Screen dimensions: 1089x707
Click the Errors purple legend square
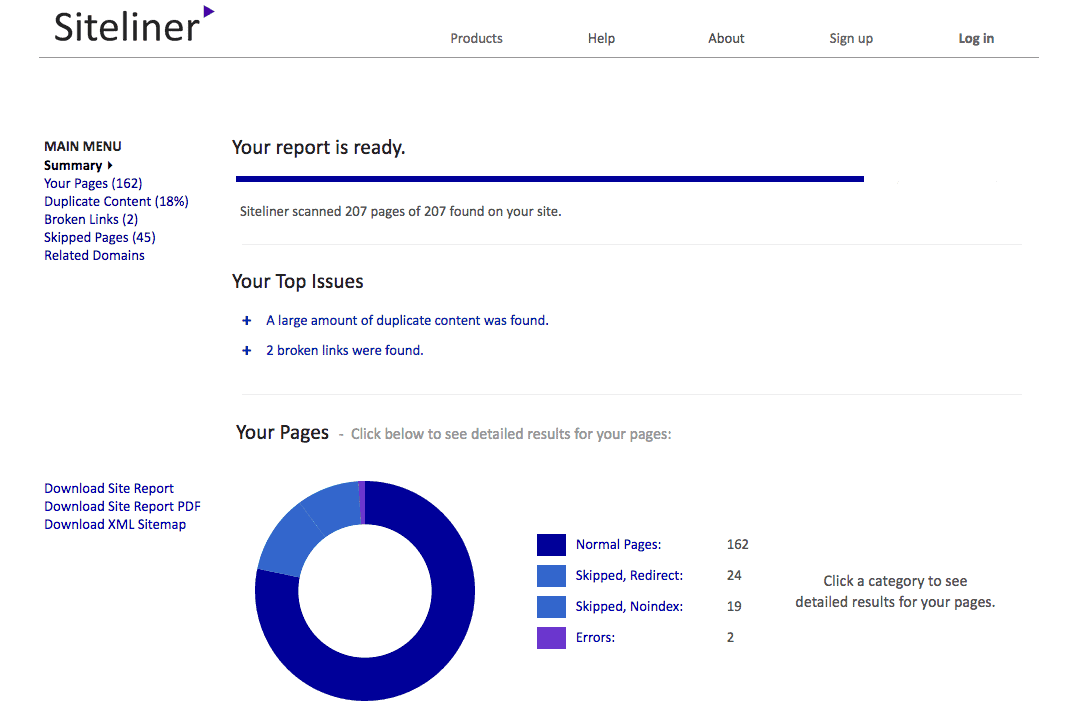(550, 637)
